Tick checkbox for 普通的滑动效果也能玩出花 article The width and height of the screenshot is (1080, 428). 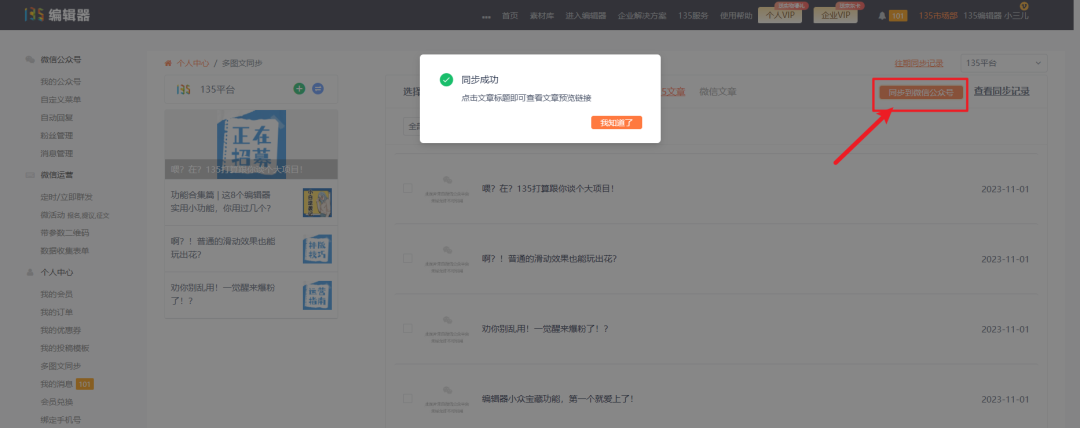pyautogui.click(x=407, y=258)
